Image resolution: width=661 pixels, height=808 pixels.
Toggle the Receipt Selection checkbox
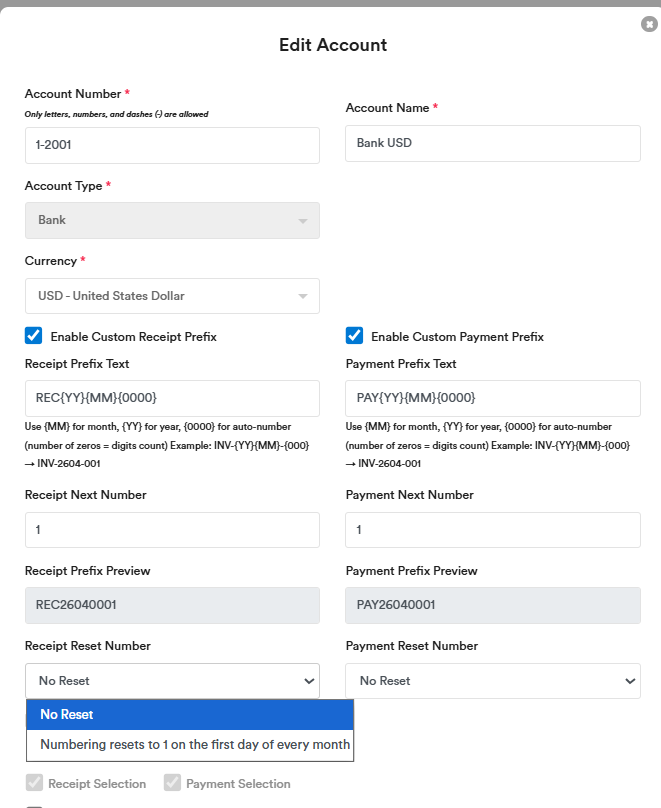click(34, 784)
